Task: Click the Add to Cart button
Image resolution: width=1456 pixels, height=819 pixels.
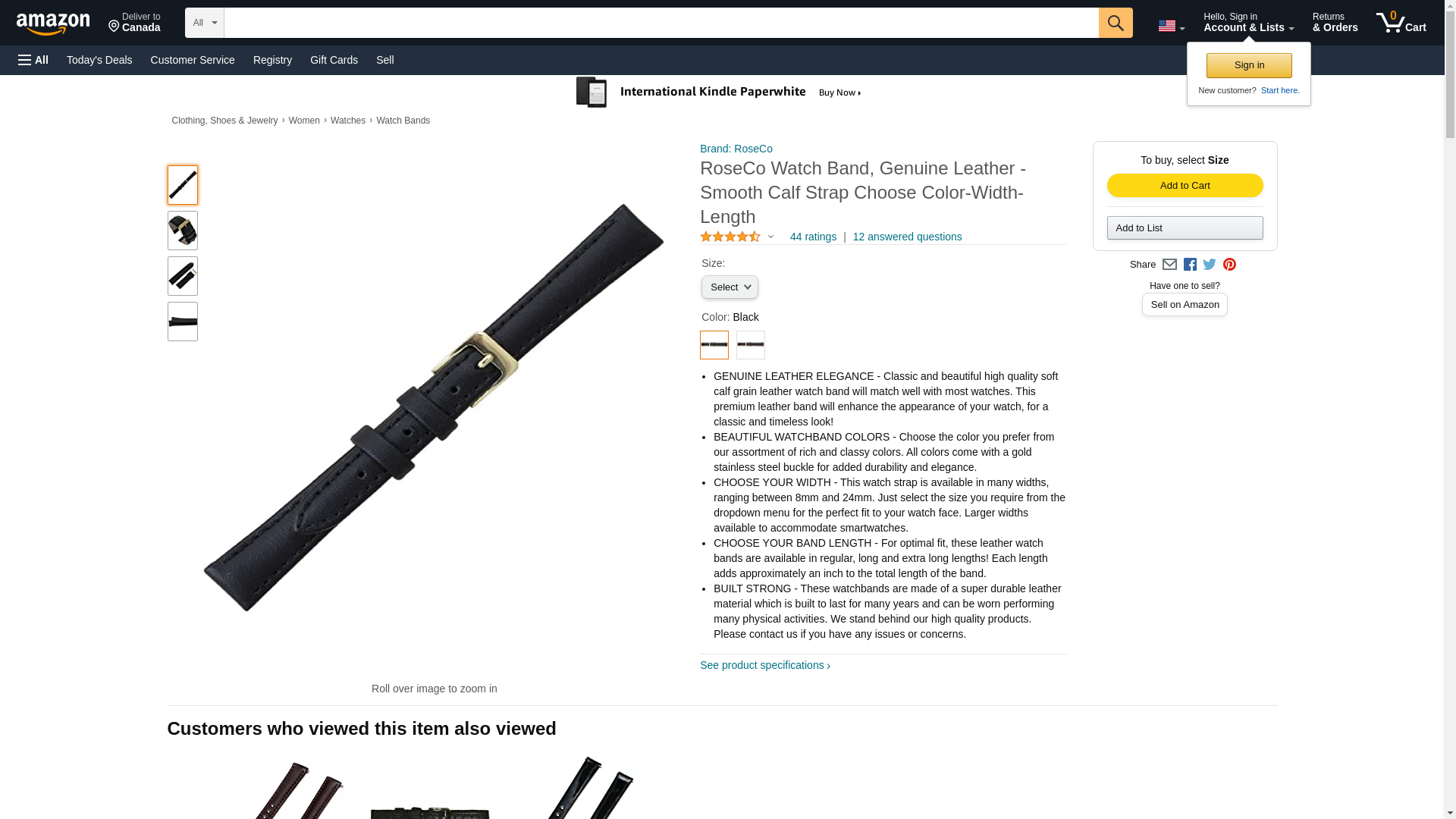Action: pyautogui.click(x=1185, y=186)
